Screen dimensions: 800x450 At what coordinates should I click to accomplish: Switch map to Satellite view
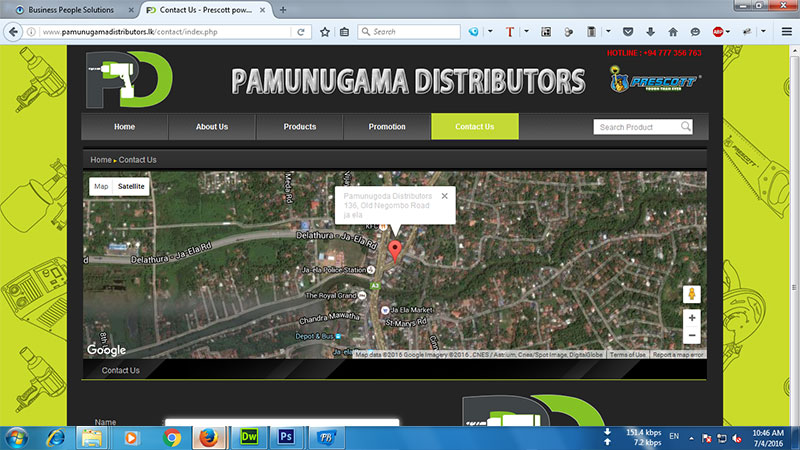[131, 186]
